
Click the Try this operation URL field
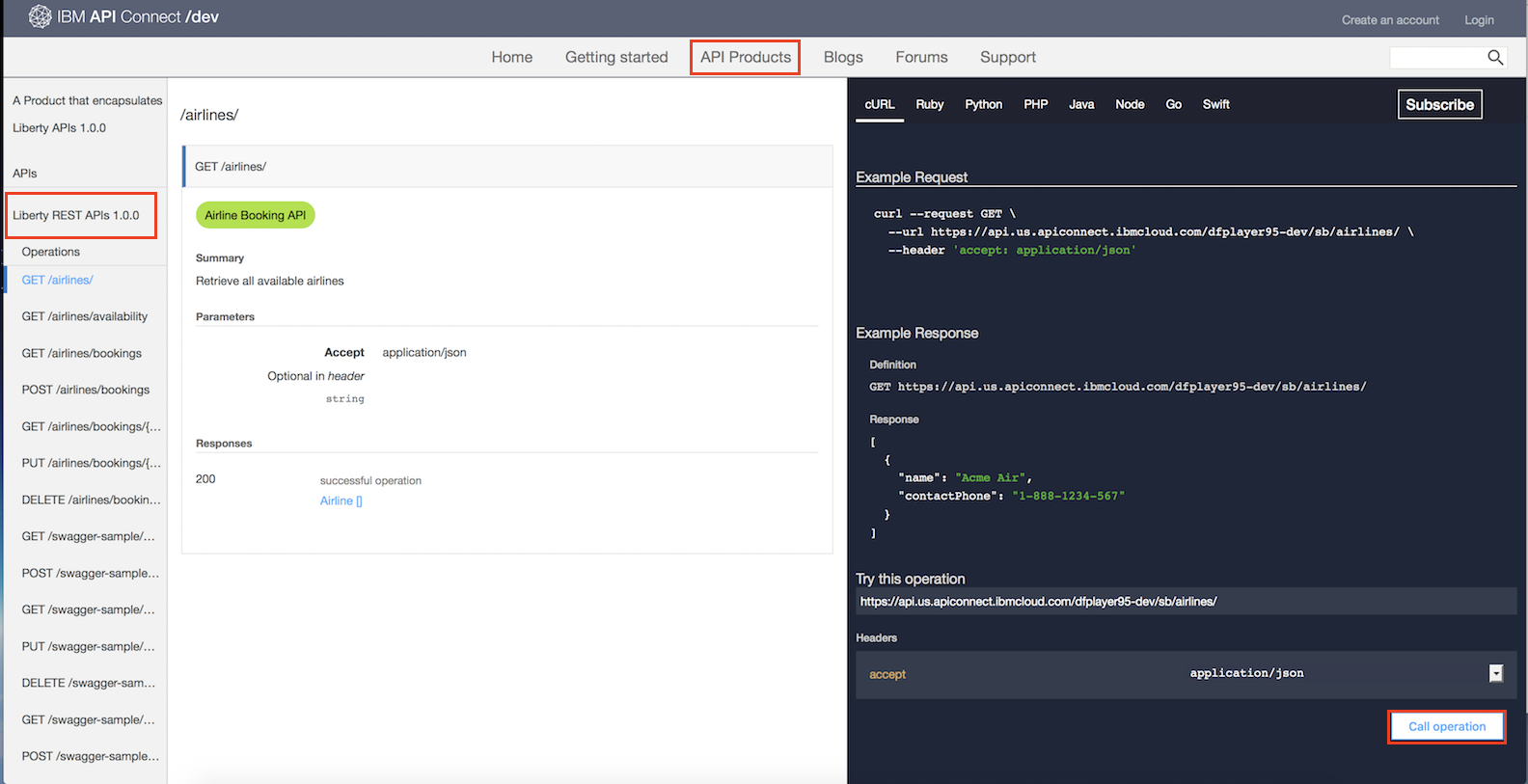1186,601
